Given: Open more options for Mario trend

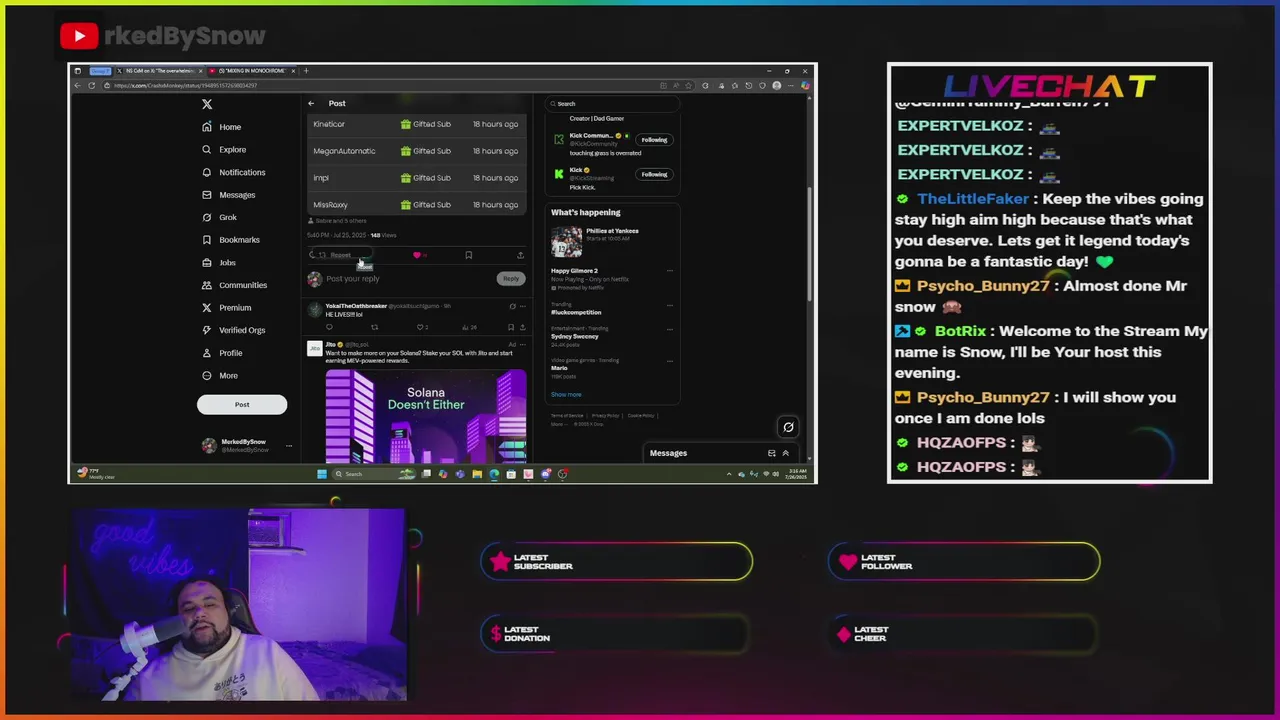Looking at the screenshot, I should coord(670,360).
